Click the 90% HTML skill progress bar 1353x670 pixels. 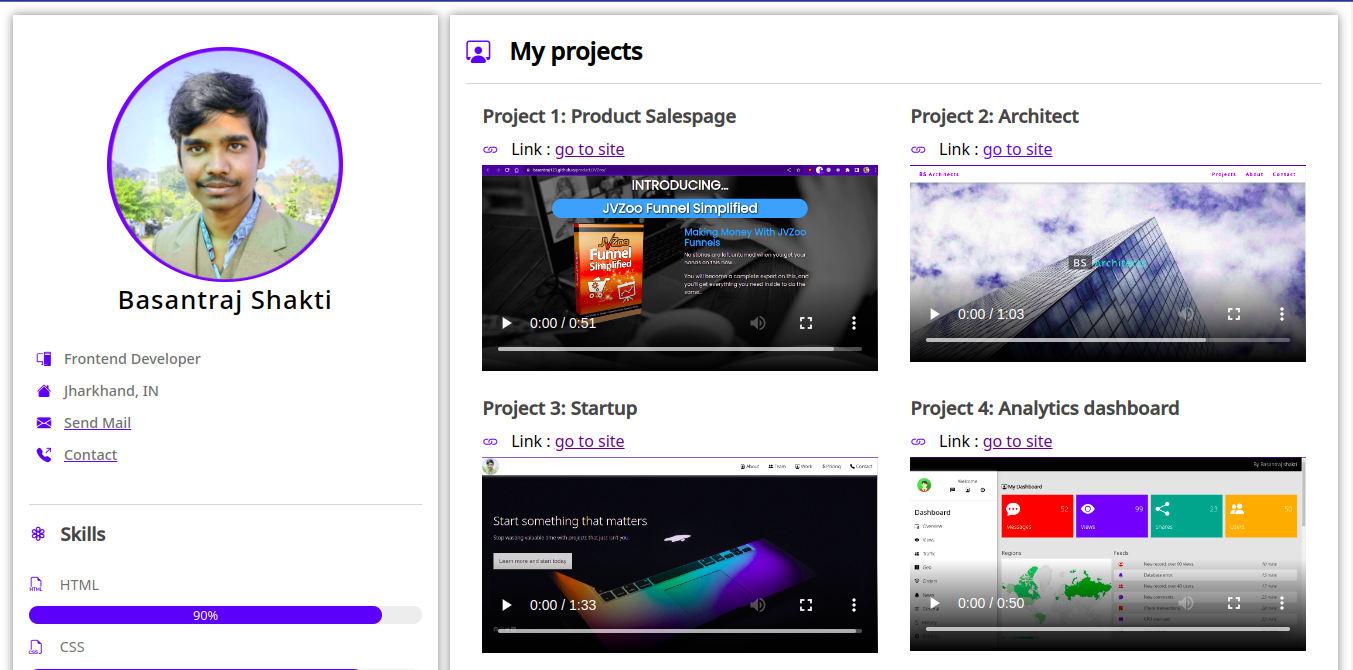(x=205, y=614)
